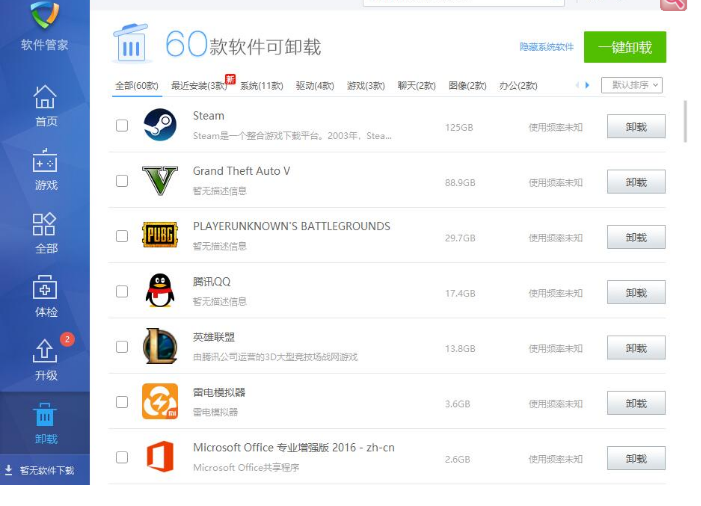
Task: Open the 默认排序 sort dropdown
Action: coord(632,85)
